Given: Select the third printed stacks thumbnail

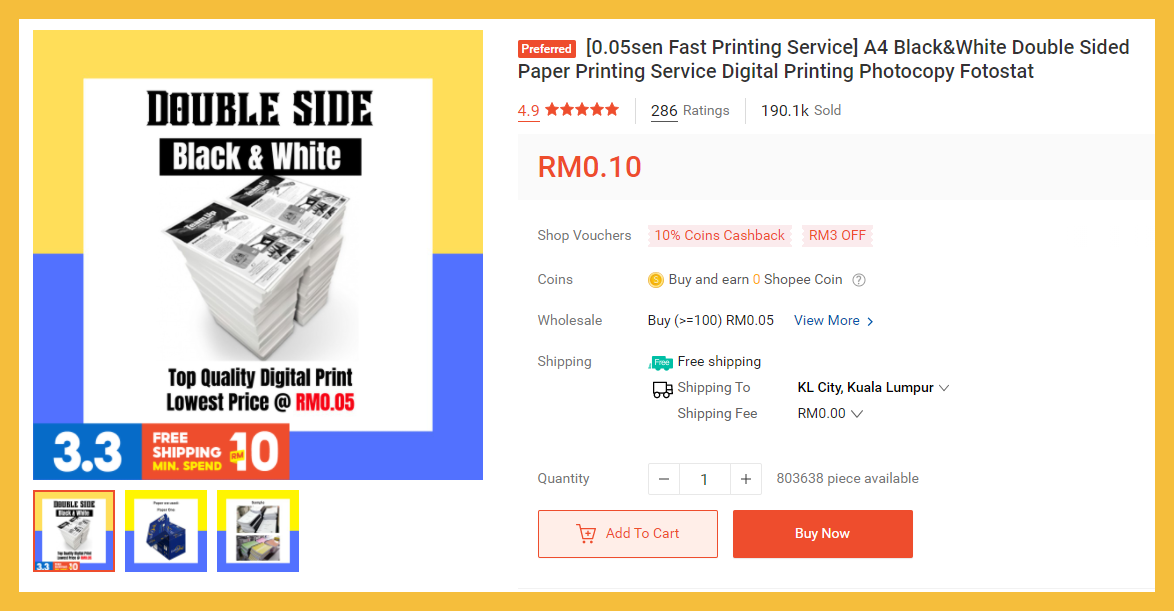Looking at the screenshot, I should tap(258, 531).
